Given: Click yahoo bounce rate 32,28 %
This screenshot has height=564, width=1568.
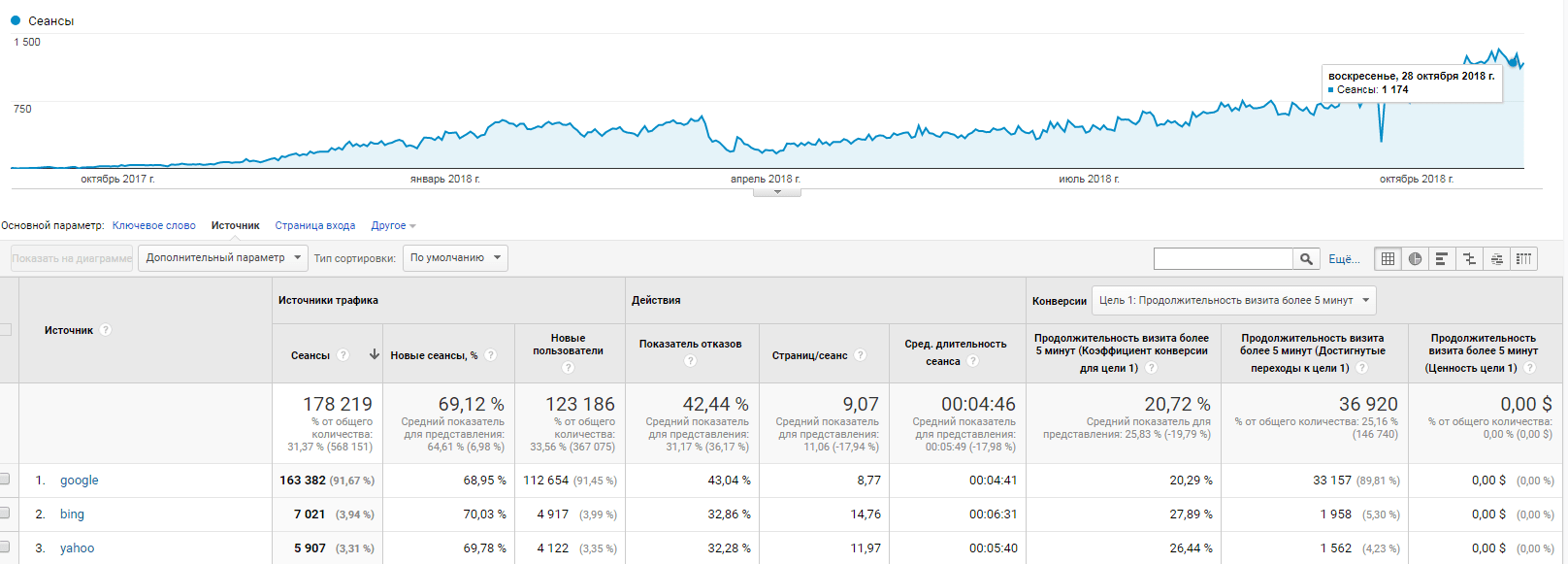Looking at the screenshot, I should (x=729, y=547).
